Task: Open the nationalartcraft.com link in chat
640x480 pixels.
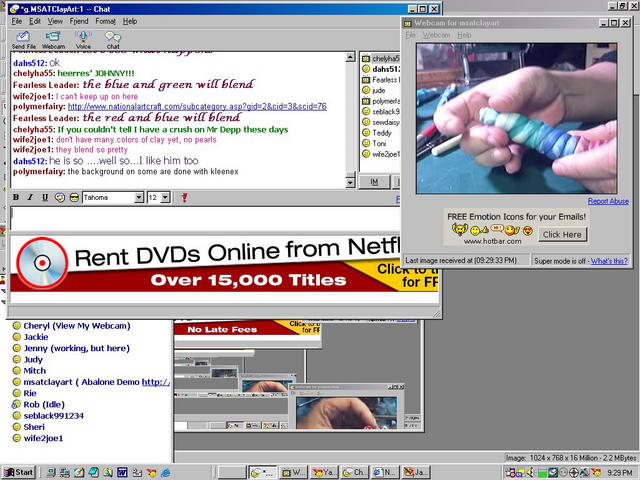Action: pos(197,107)
